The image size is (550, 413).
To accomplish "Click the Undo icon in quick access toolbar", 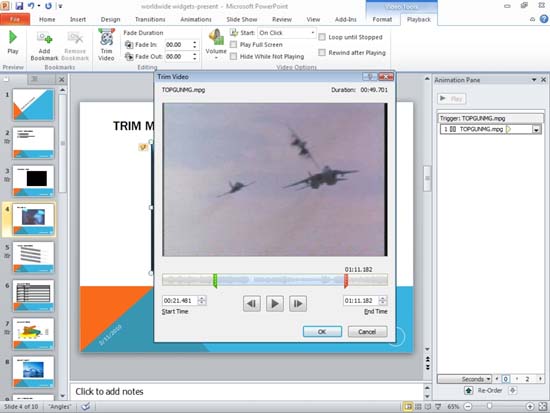I will (x=31, y=6).
